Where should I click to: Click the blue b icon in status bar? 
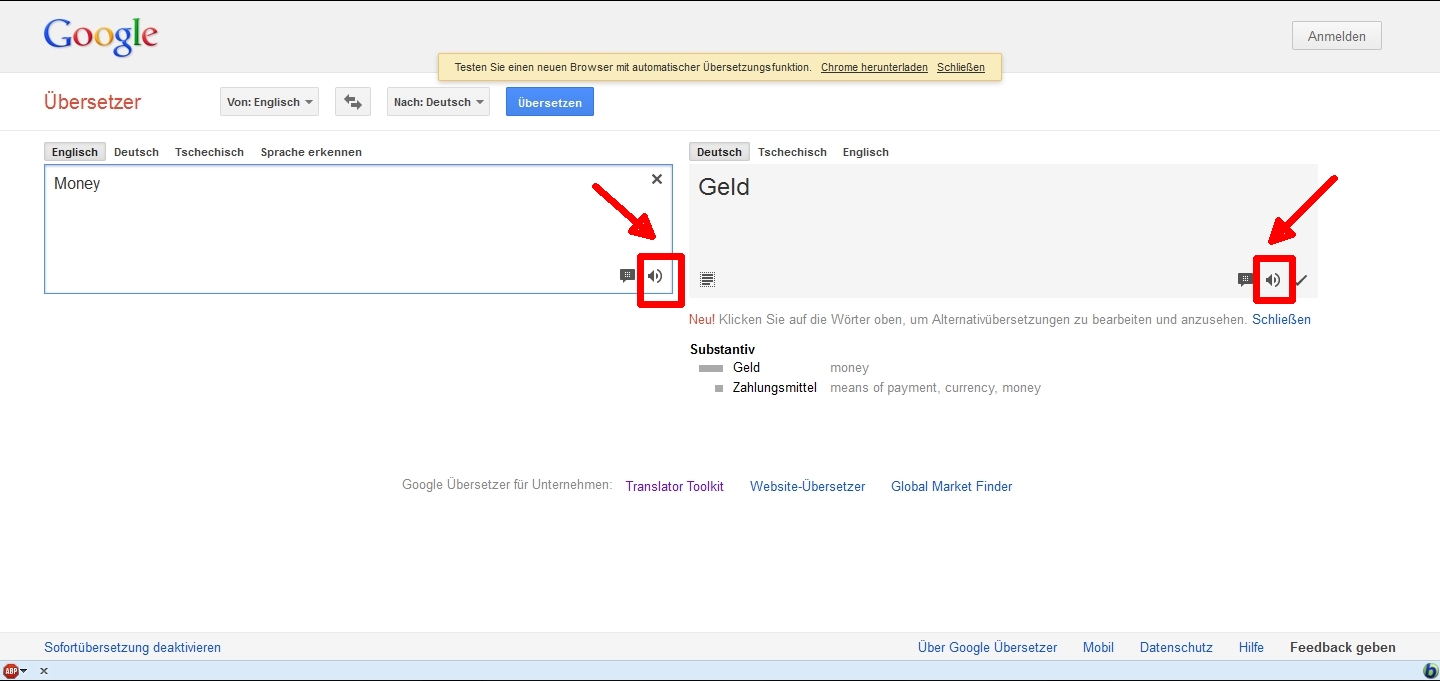pos(1430,671)
